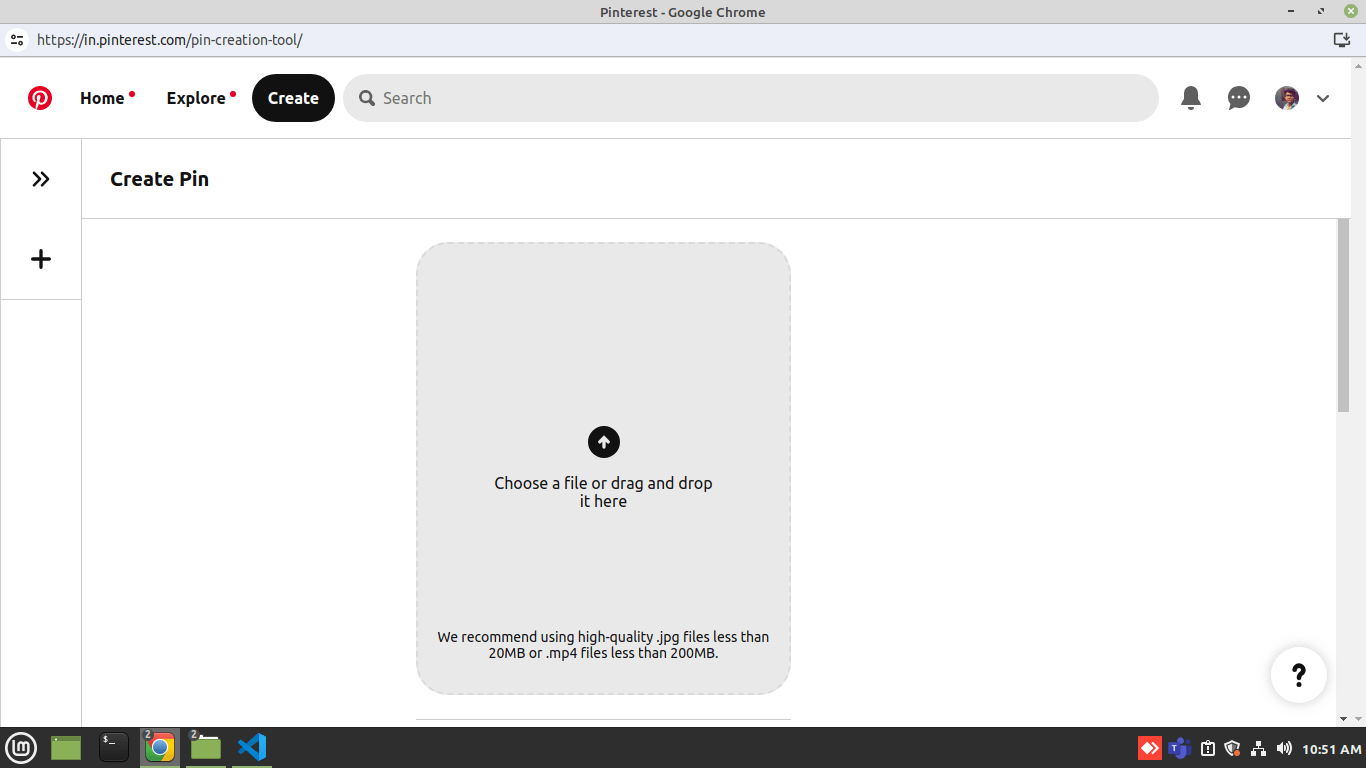Expand account options with the header chevron
This screenshot has width=1366, height=768.
(x=1323, y=97)
